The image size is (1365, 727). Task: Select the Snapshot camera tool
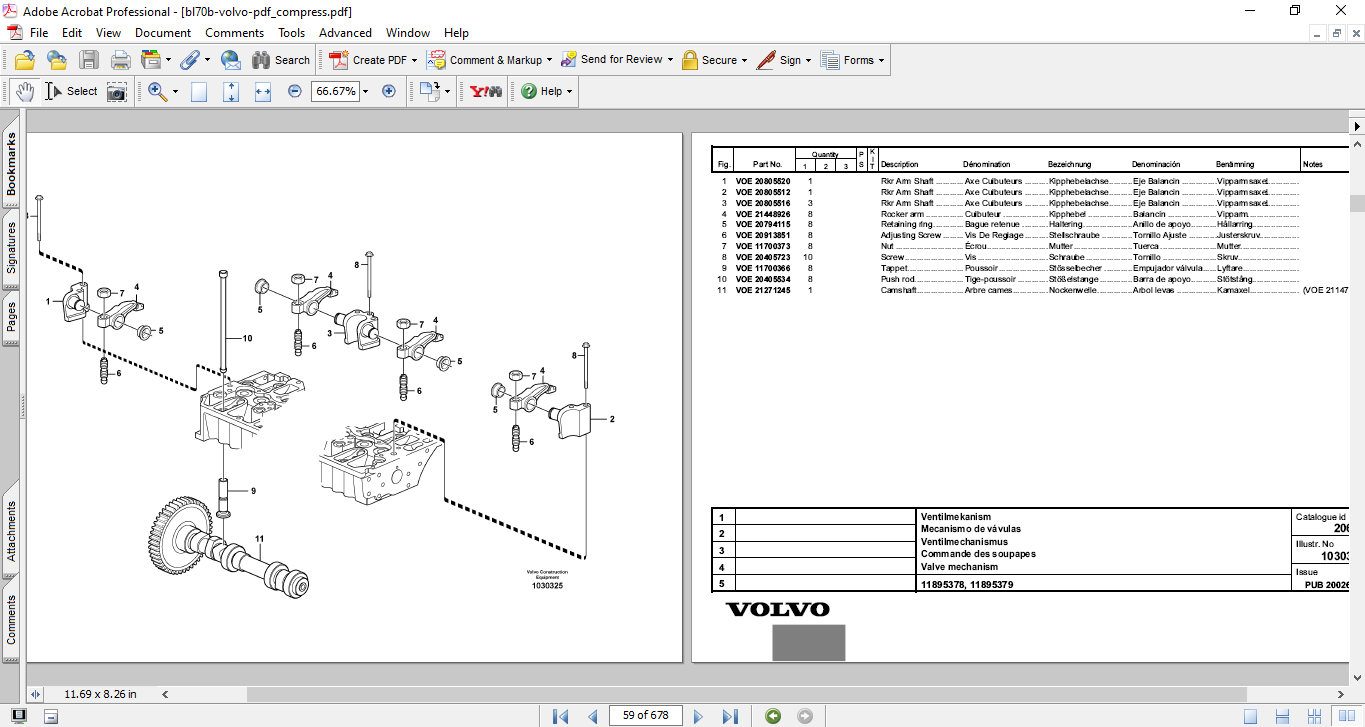[x=117, y=92]
